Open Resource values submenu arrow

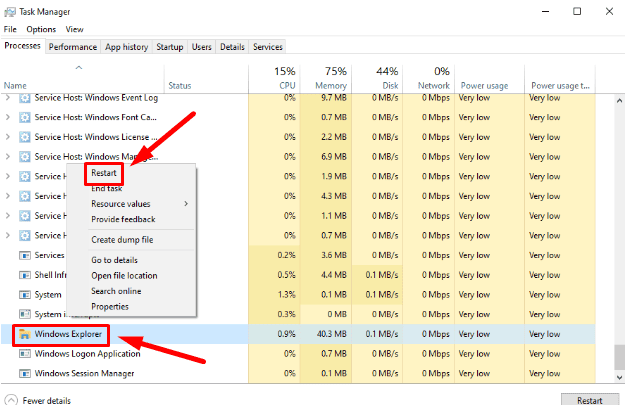pyautogui.click(x=186, y=204)
